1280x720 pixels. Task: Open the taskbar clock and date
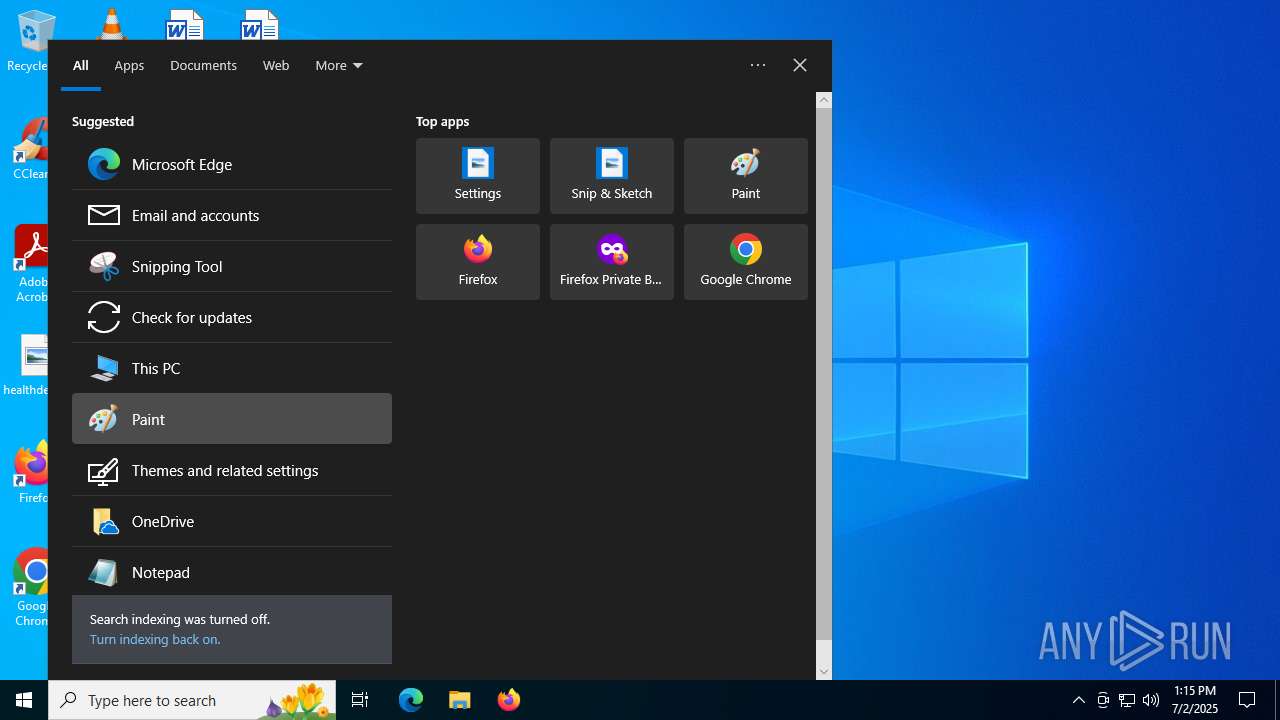[1195, 700]
